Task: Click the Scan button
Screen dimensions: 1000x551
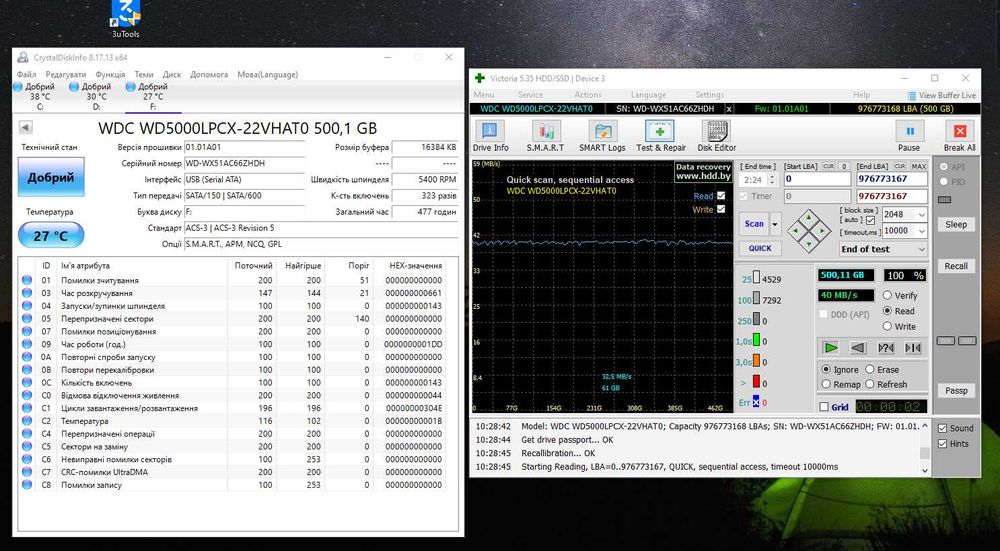Action: pyautogui.click(x=754, y=224)
